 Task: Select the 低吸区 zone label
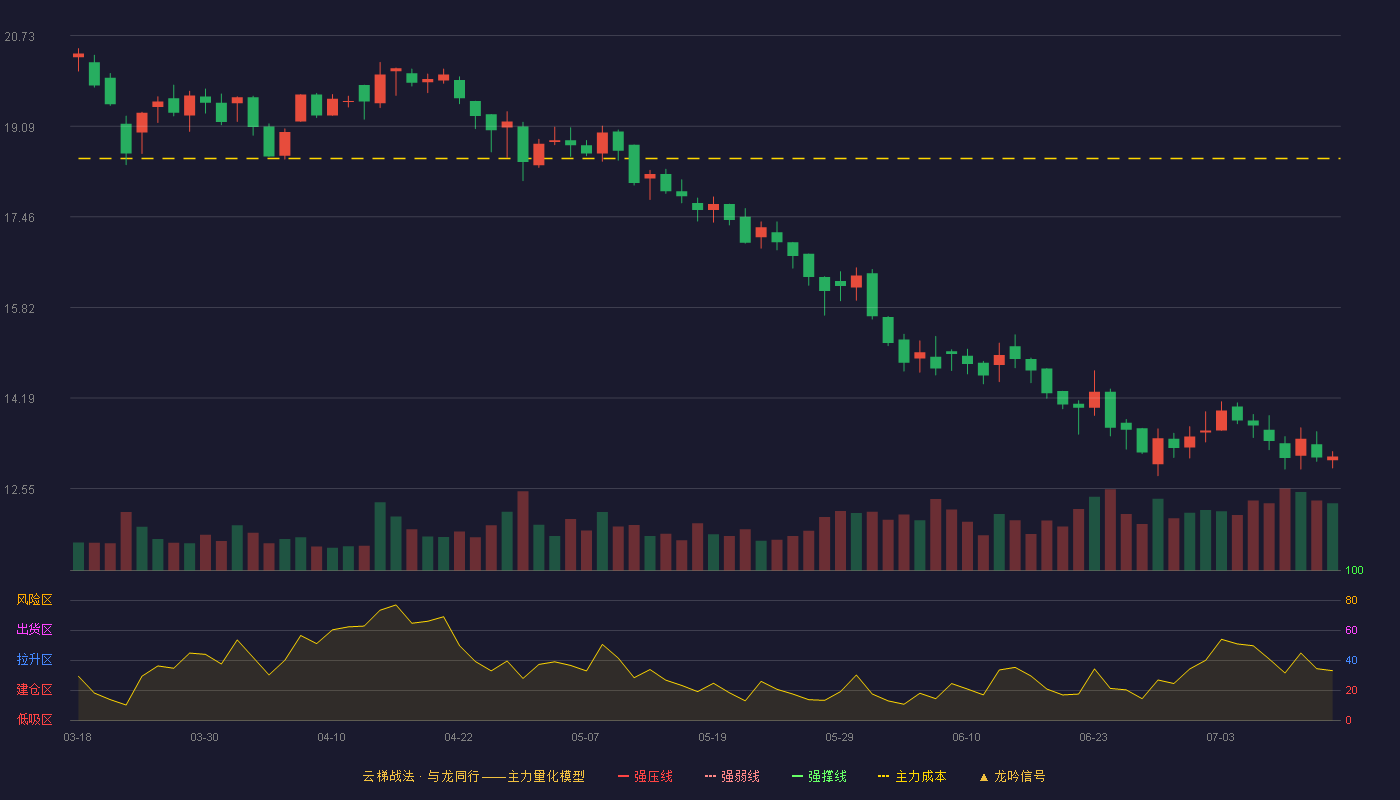click(34, 720)
